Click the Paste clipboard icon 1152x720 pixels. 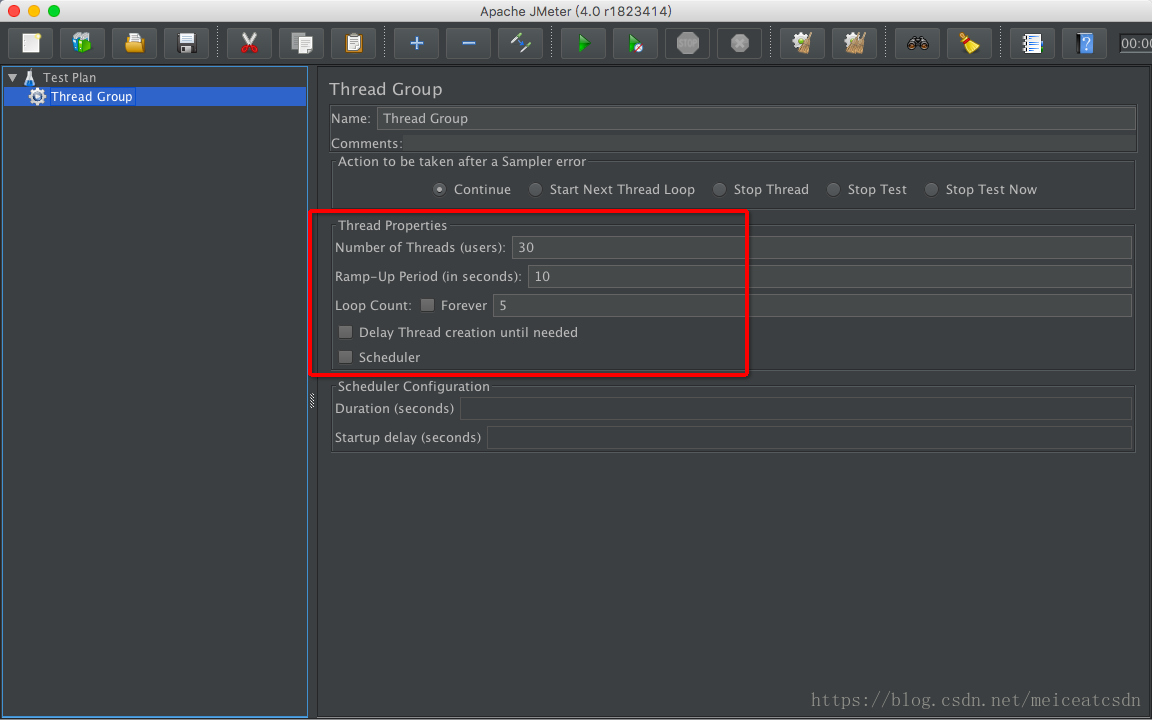click(353, 43)
